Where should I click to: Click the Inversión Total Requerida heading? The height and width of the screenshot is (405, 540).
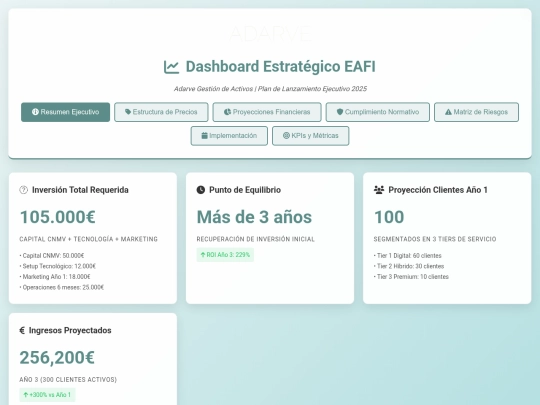(x=80, y=190)
